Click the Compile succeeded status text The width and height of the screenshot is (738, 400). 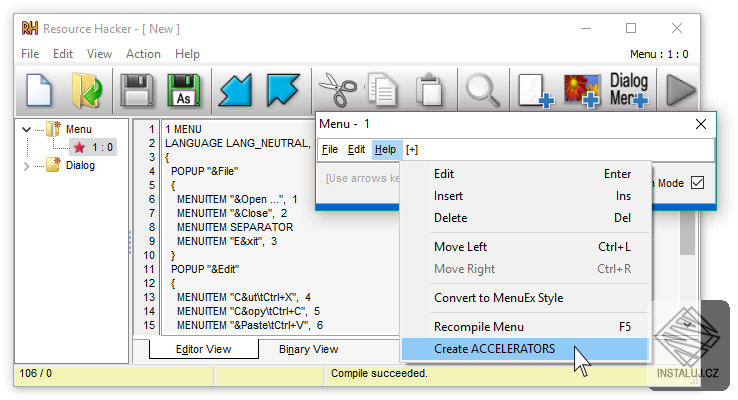[379, 373]
